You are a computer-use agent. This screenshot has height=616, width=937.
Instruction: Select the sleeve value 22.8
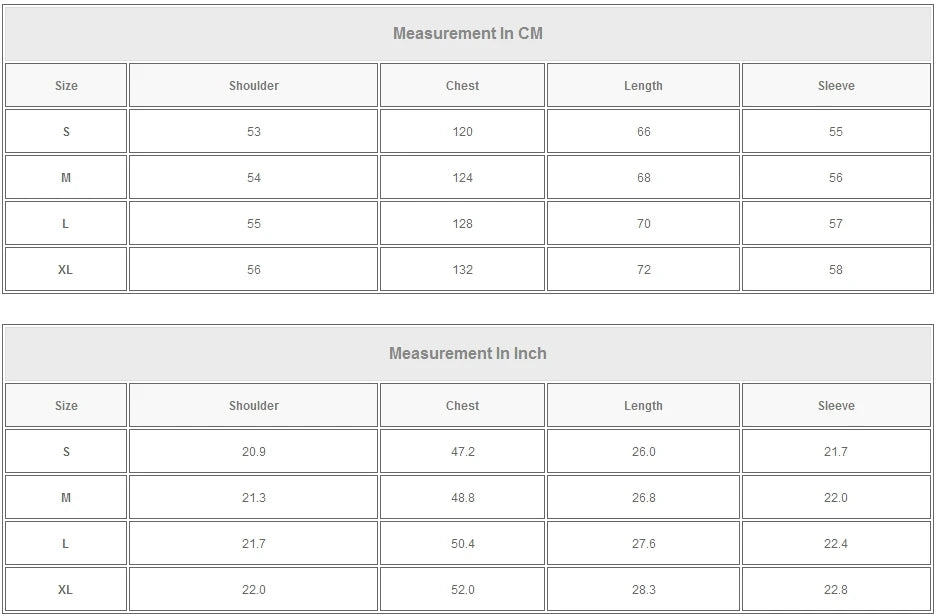click(836, 590)
